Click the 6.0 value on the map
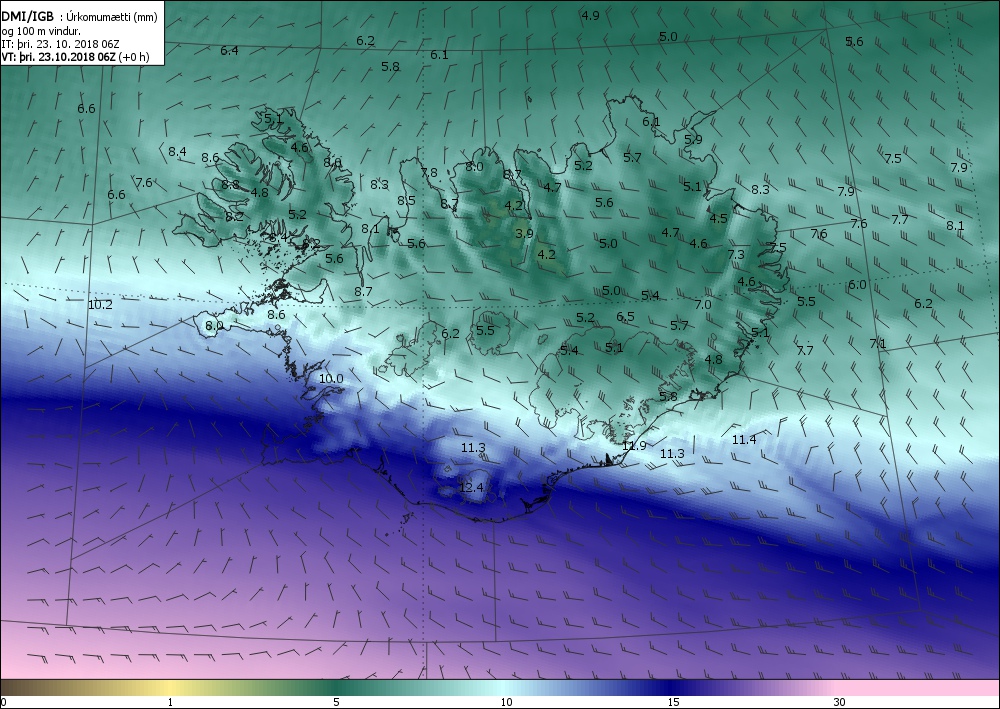Image resolution: width=1000 pixels, height=709 pixels. (x=857, y=284)
